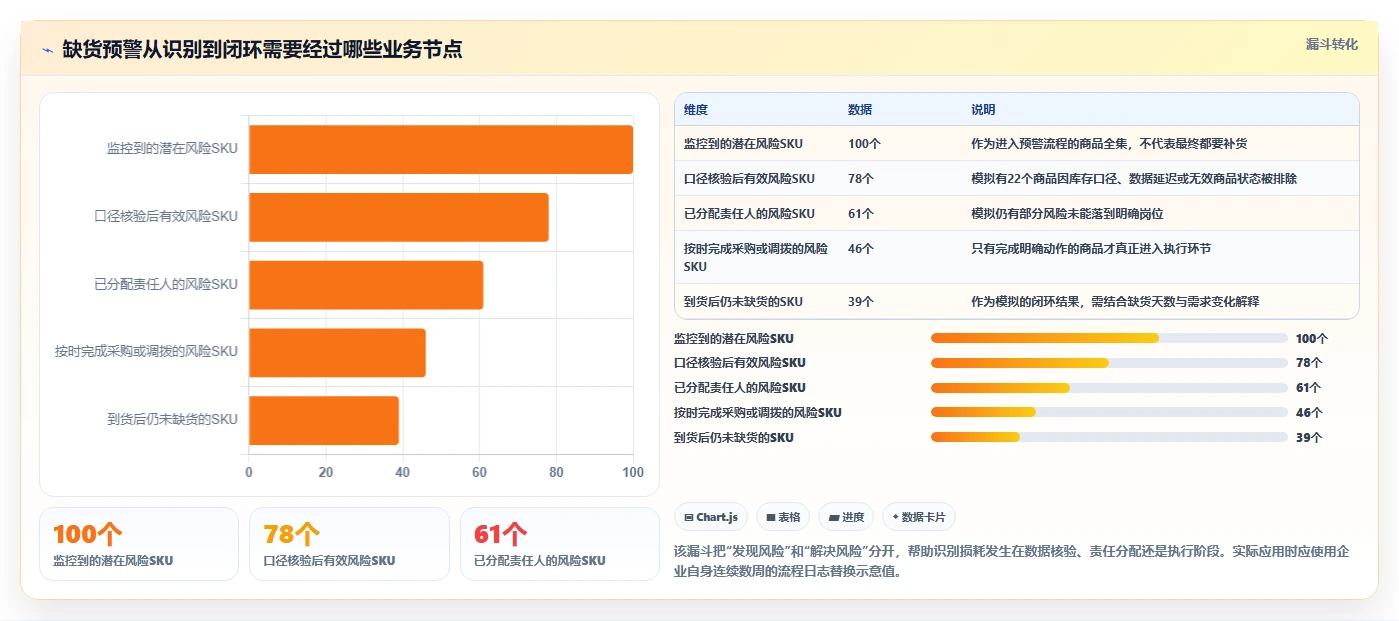1399x621 pixels.
Task: Click the 监控到的潜在风险SKU chart bar
Action: click(441, 149)
